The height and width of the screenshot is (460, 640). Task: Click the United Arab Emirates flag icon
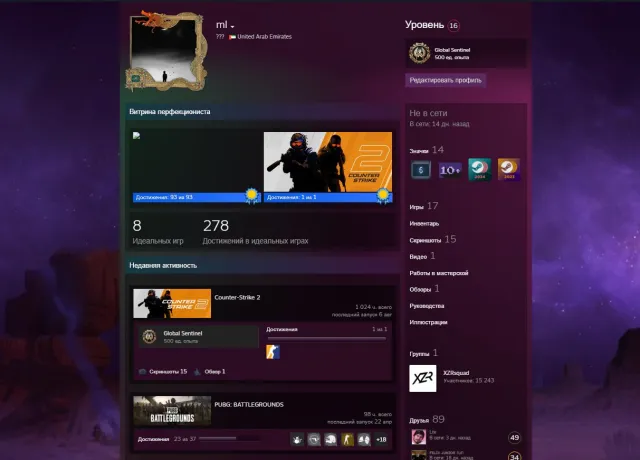[232, 37]
